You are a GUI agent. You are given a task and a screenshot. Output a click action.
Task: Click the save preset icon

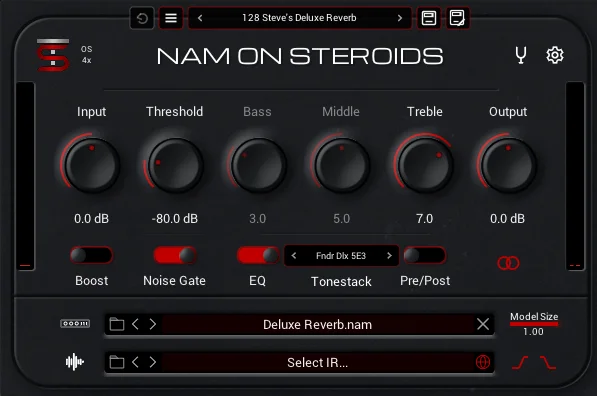429,18
